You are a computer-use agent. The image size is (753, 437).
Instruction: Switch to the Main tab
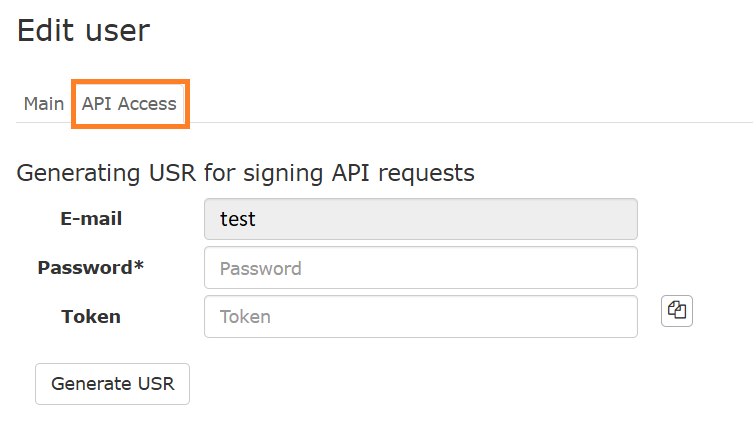(x=44, y=104)
